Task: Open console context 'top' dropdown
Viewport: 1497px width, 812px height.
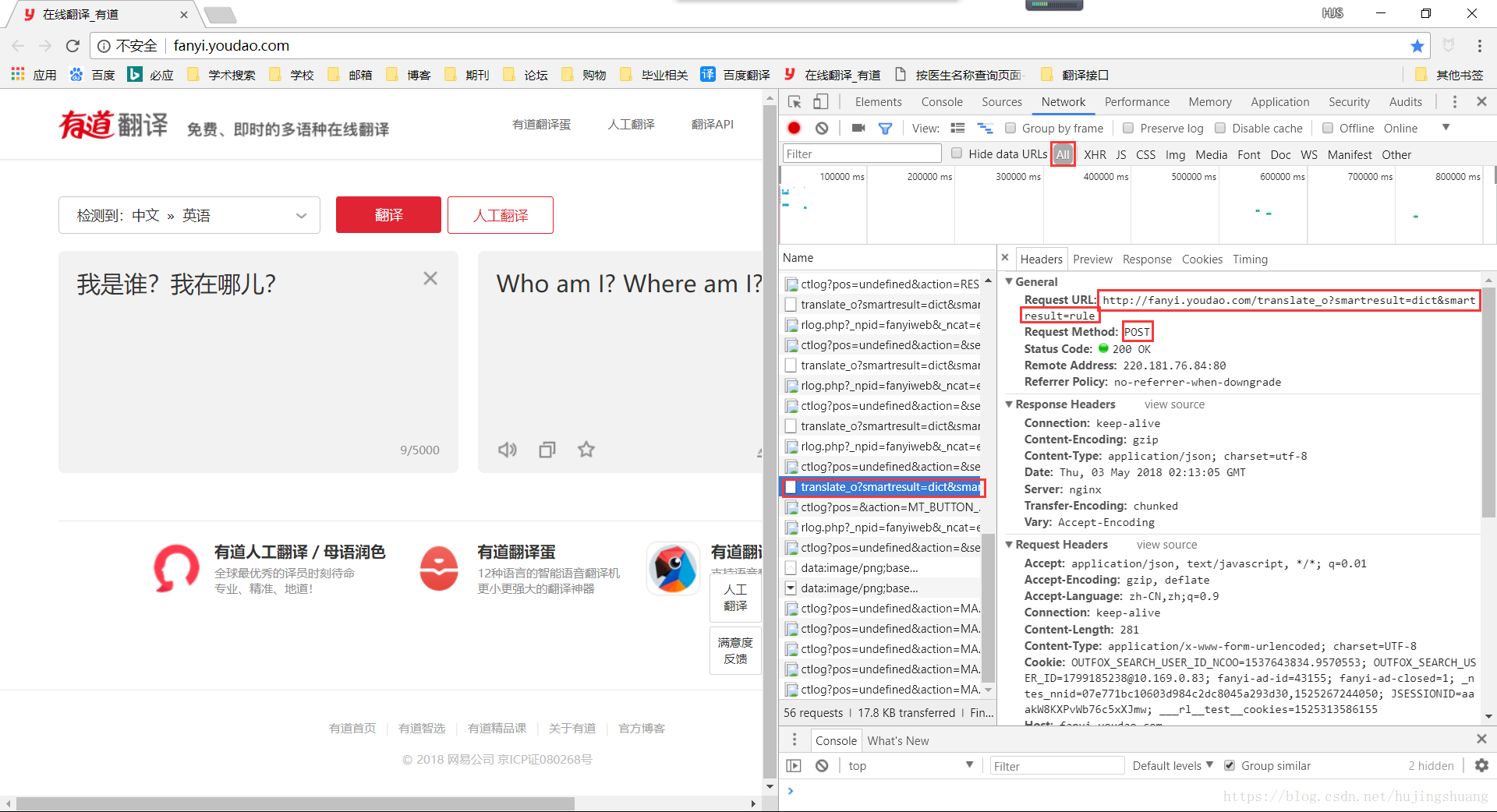Action: 911,766
